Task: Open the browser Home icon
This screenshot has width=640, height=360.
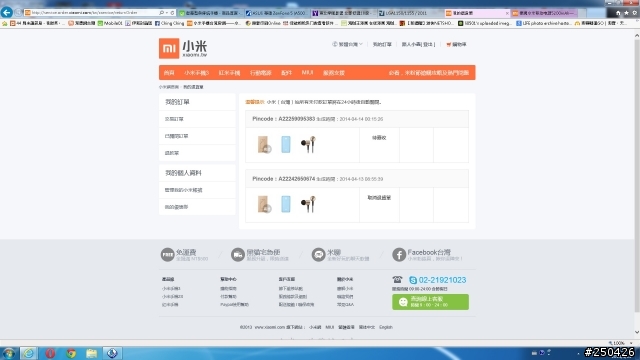Action: point(618,13)
